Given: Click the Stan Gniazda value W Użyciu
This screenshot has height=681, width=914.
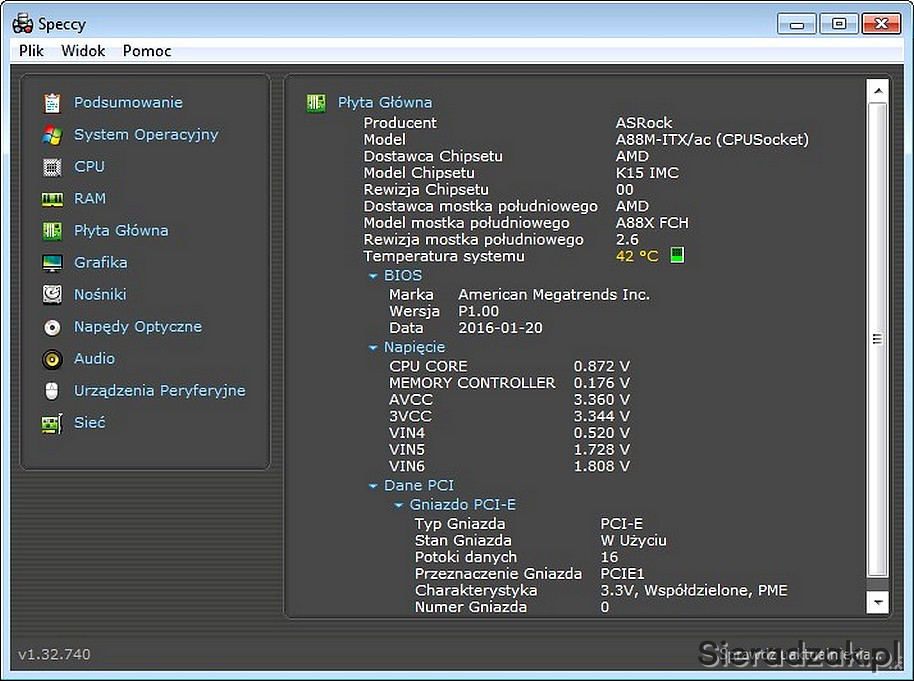Looking at the screenshot, I should click(x=634, y=540).
